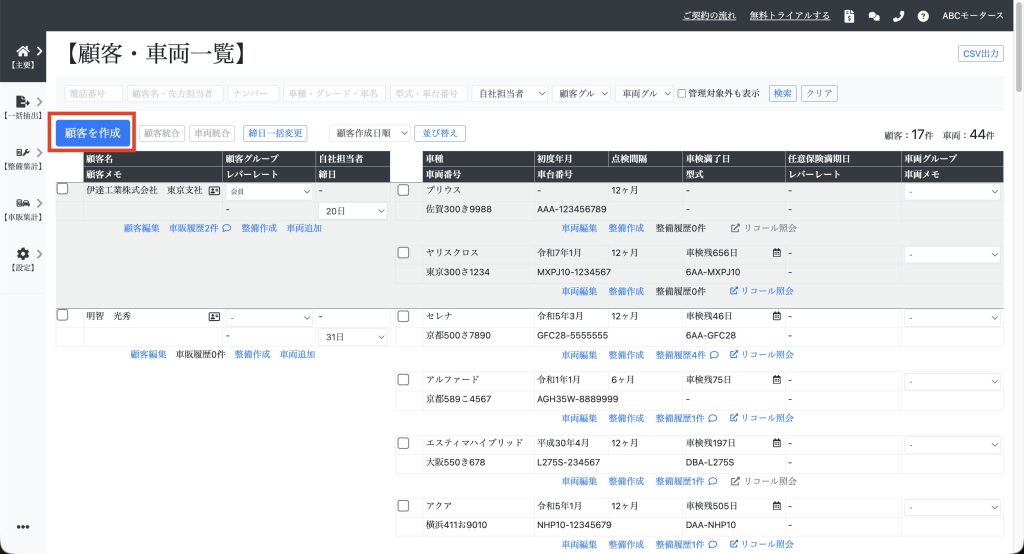
Task: Check the box for 伊達工業株式会社 customer row
Action: click(63, 189)
